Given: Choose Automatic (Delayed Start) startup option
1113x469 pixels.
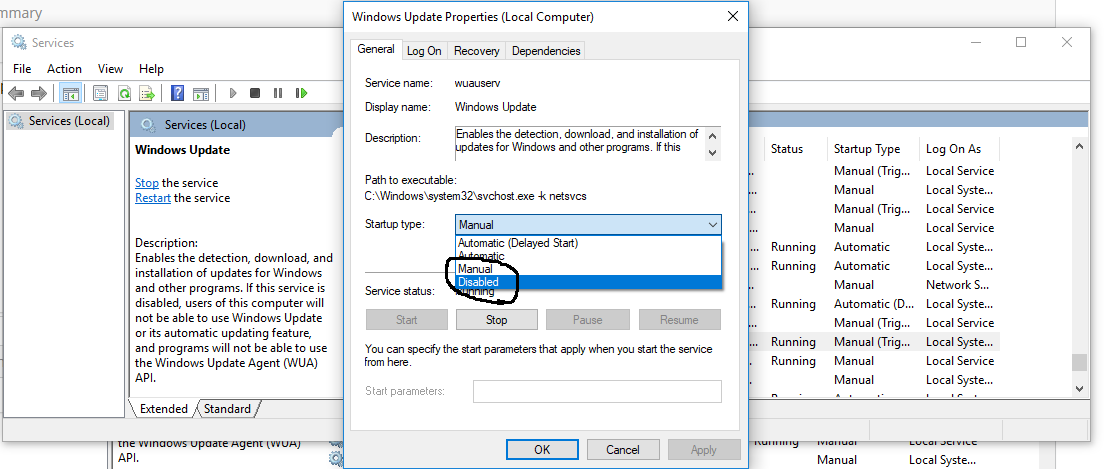Looking at the screenshot, I should (x=588, y=243).
